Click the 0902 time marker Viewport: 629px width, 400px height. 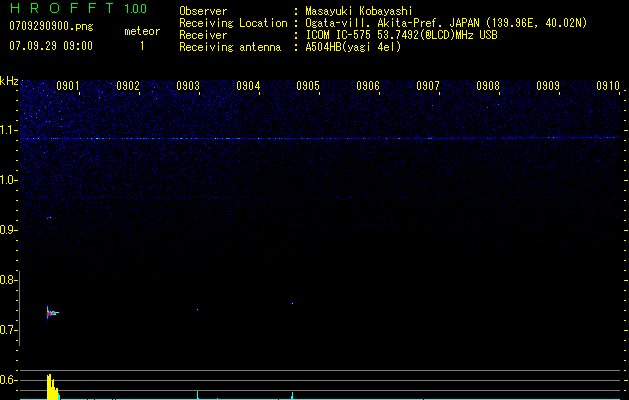point(128,86)
